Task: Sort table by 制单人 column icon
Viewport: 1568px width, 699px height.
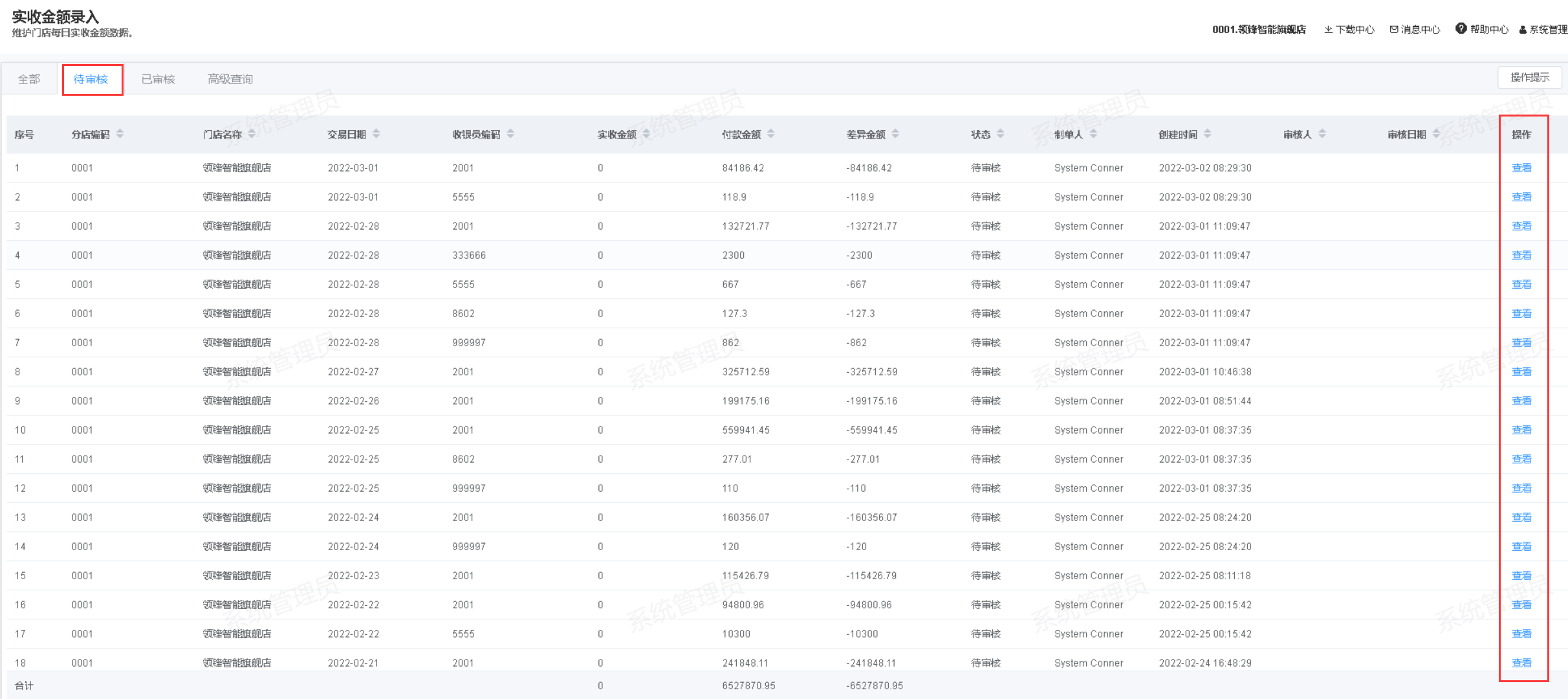Action: (1093, 134)
